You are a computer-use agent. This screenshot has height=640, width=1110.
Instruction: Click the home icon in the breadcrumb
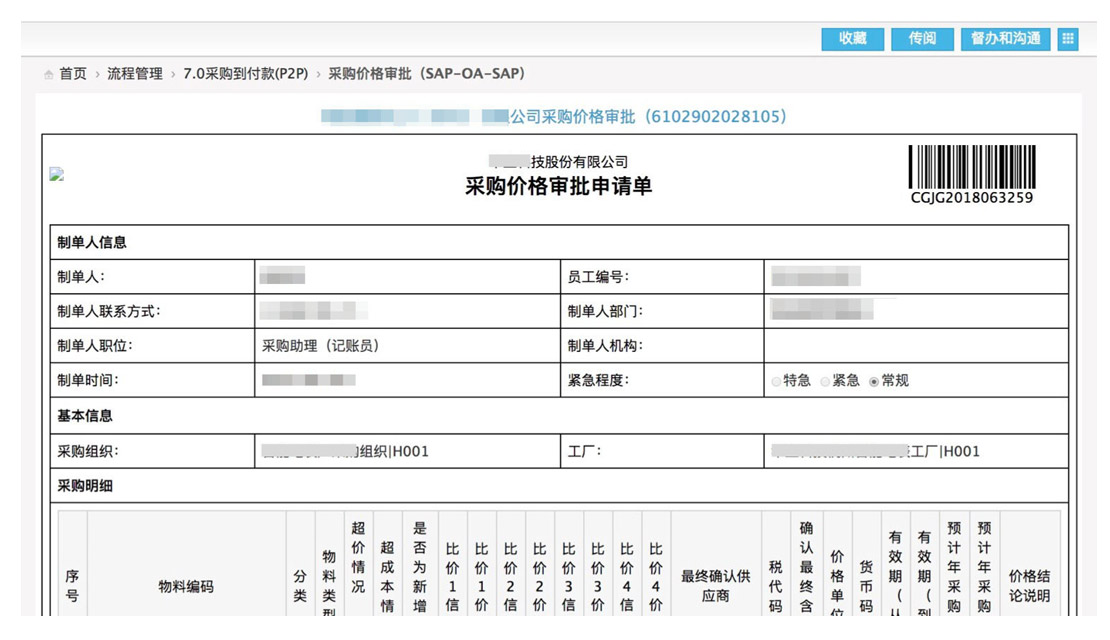[x=49, y=75]
